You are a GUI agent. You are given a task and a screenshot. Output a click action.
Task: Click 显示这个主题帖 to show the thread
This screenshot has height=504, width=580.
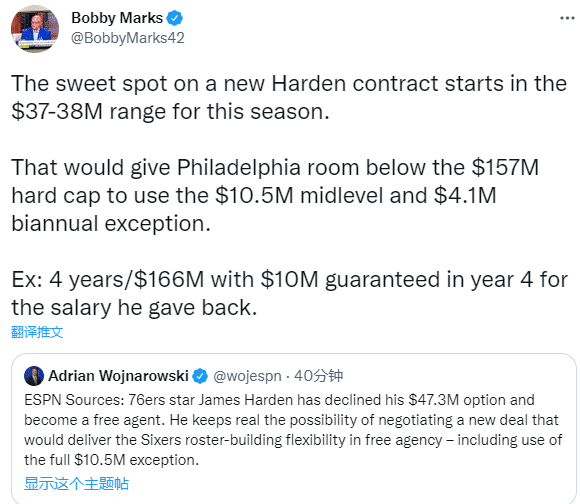click(77, 483)
